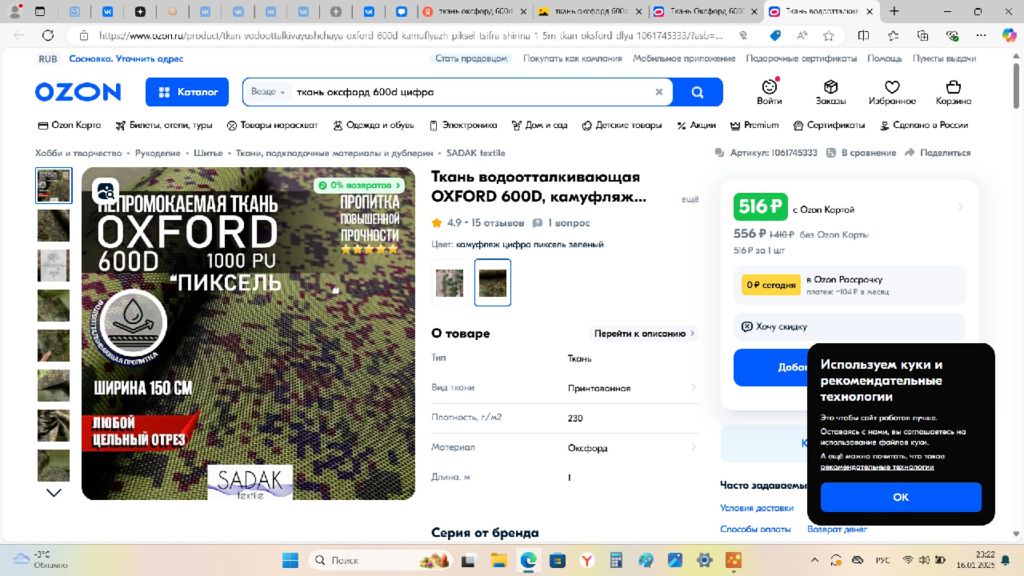Expand the Везде search scope dropdown
The image size is (1024, 576).
coord(268,92)
